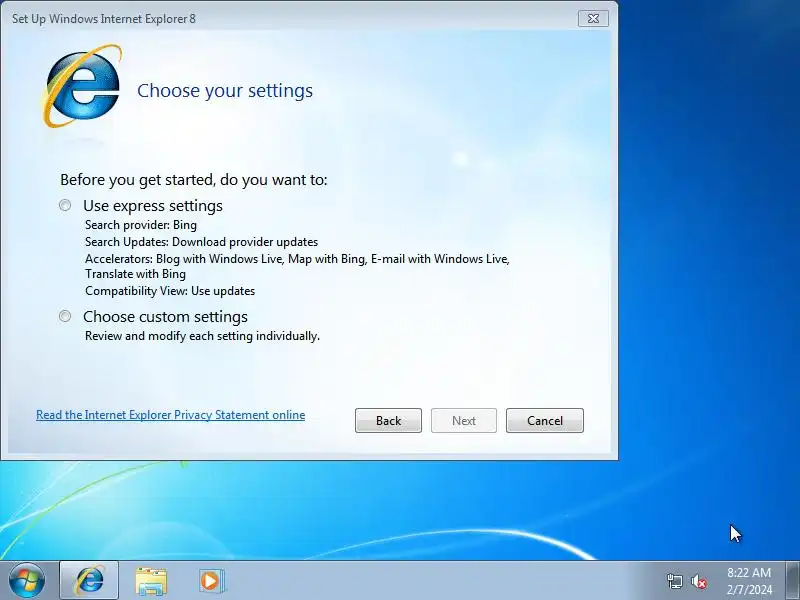Open the Internet Explorer Privacy Statement link

(x=170, y=415)
